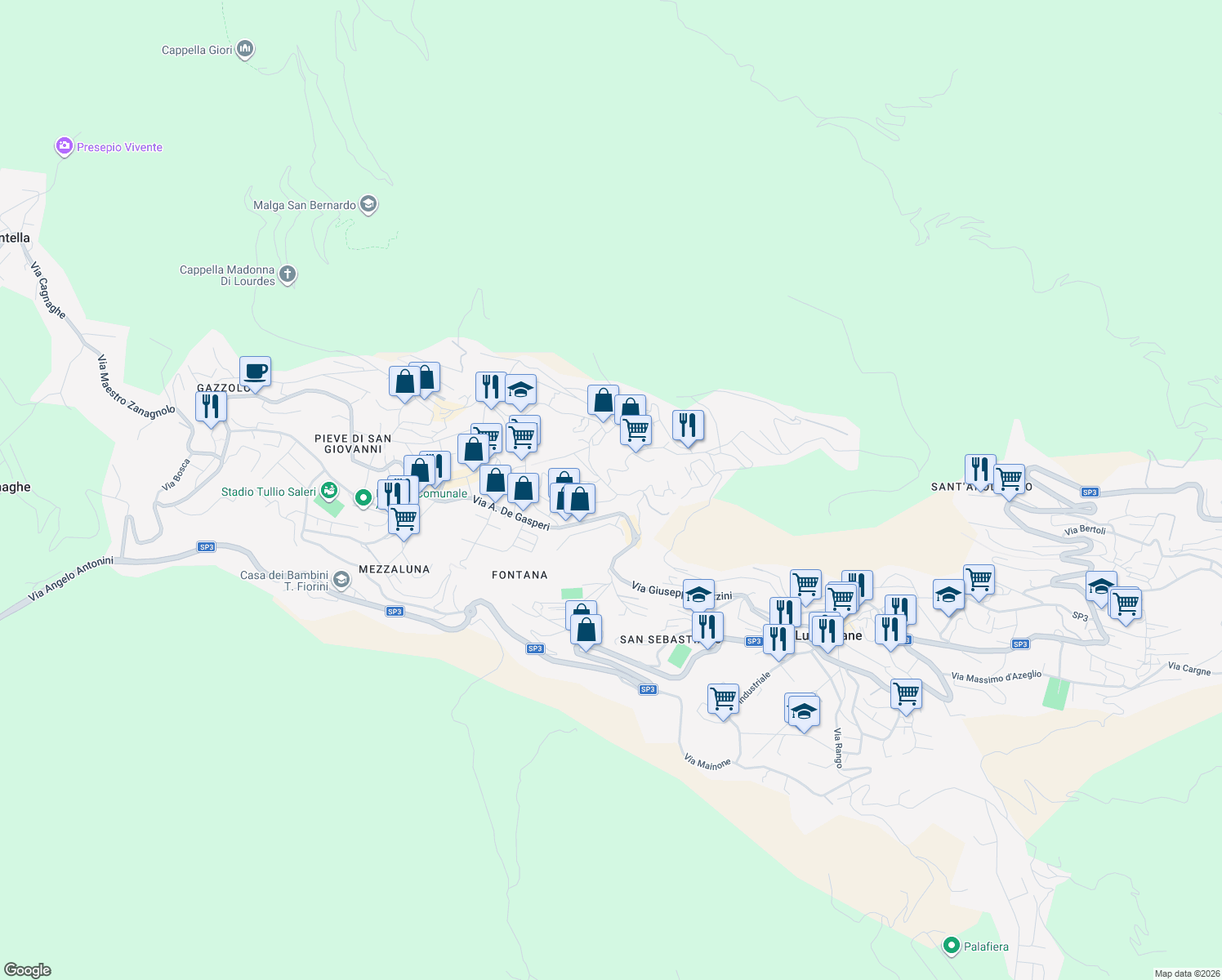Click grocery cart marker at Sant'Apollonio
The width and height of the screenshot is (1222, 980).
click(x=1009, y=480)
